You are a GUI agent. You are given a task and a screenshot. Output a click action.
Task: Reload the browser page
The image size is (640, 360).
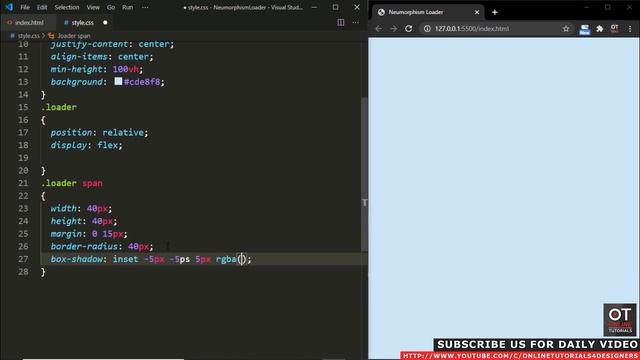pos(409,29)
